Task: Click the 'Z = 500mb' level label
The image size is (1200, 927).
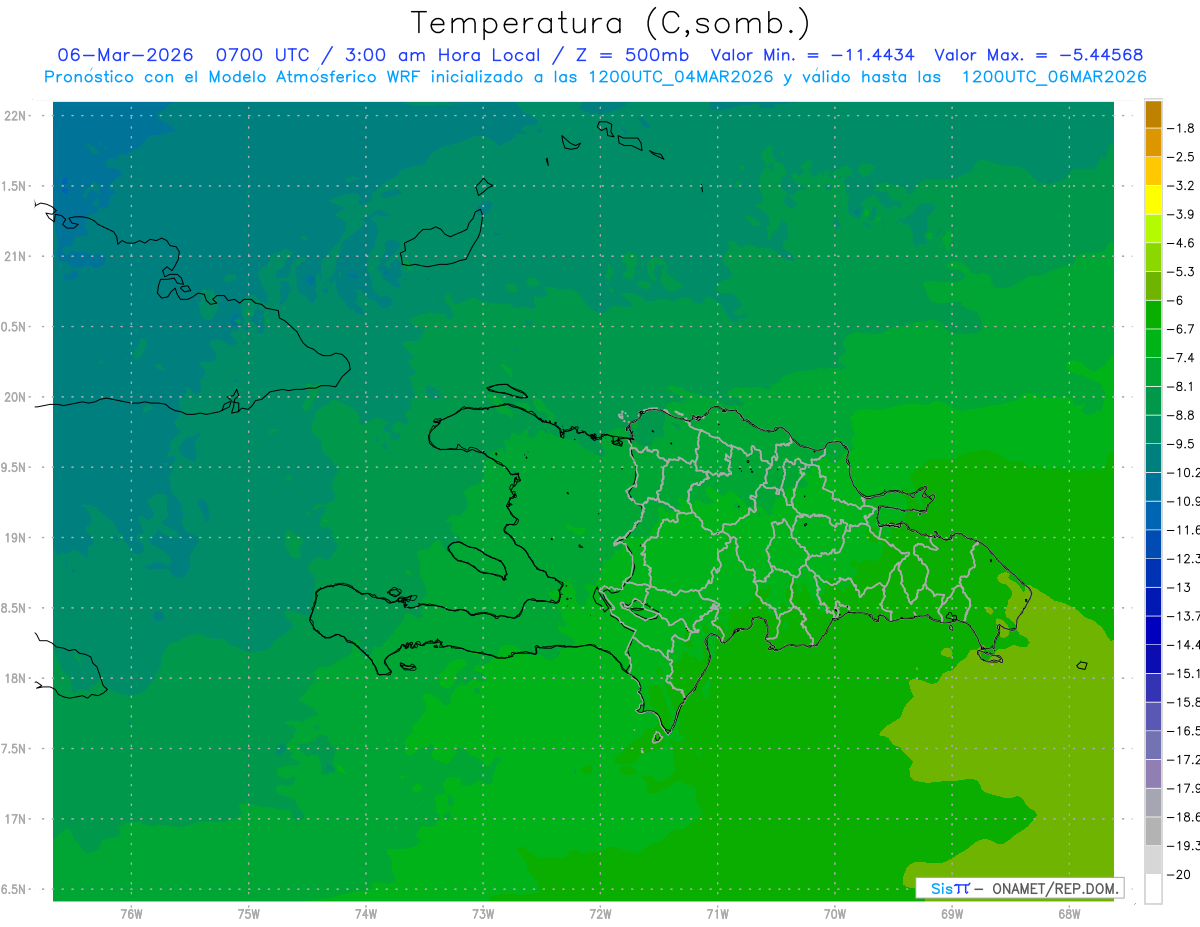Action: coord(634,55)
